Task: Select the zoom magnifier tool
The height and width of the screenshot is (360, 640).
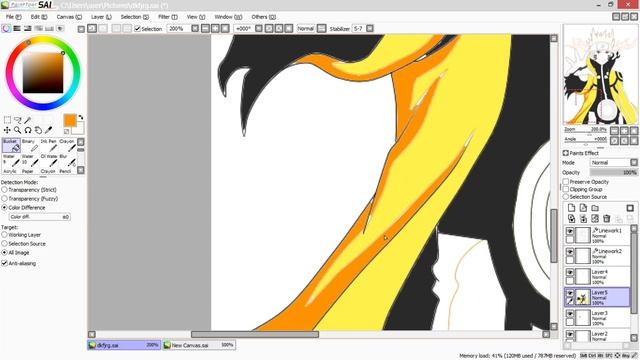Action: [x=18, y=130]
